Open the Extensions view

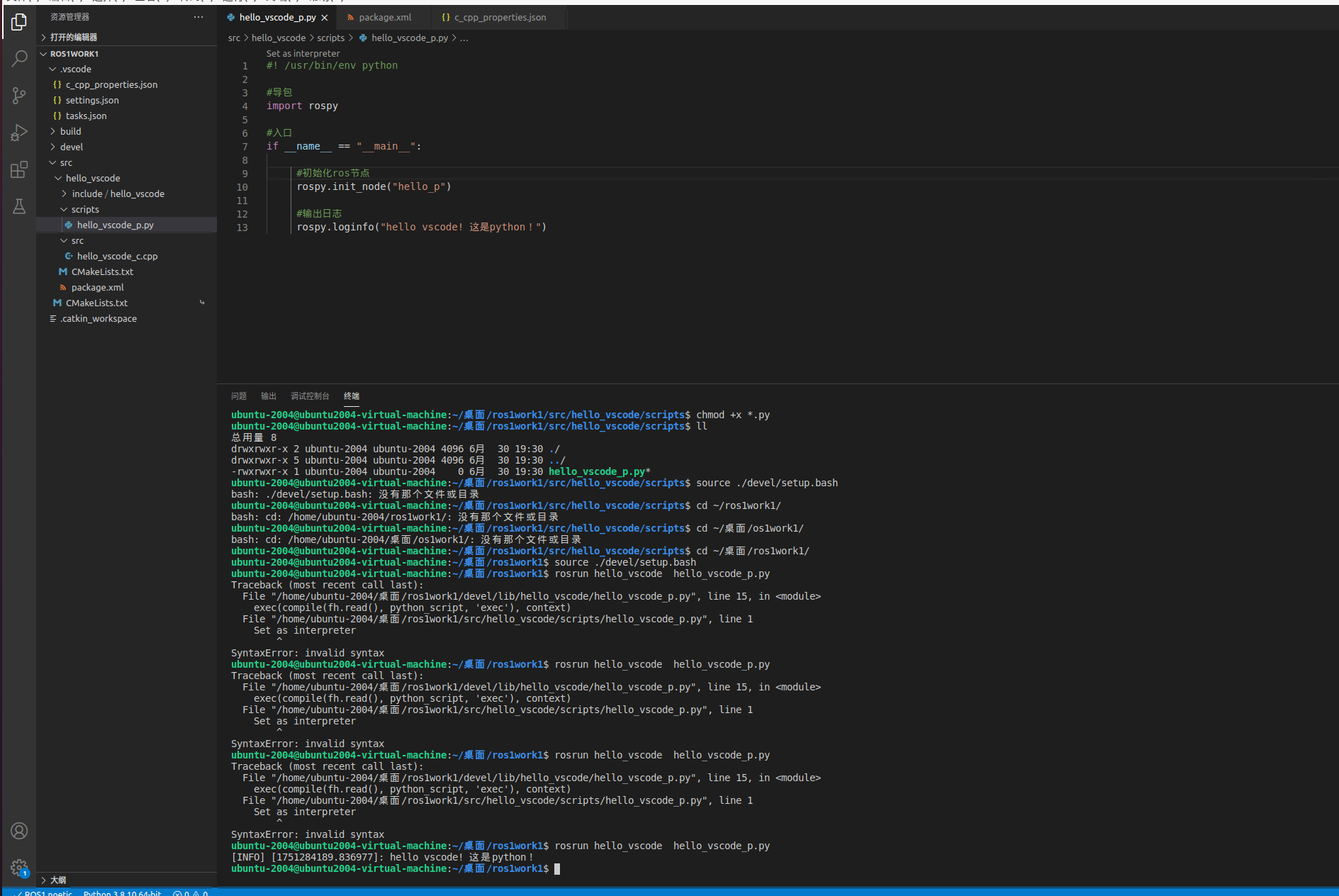point(18,169)
